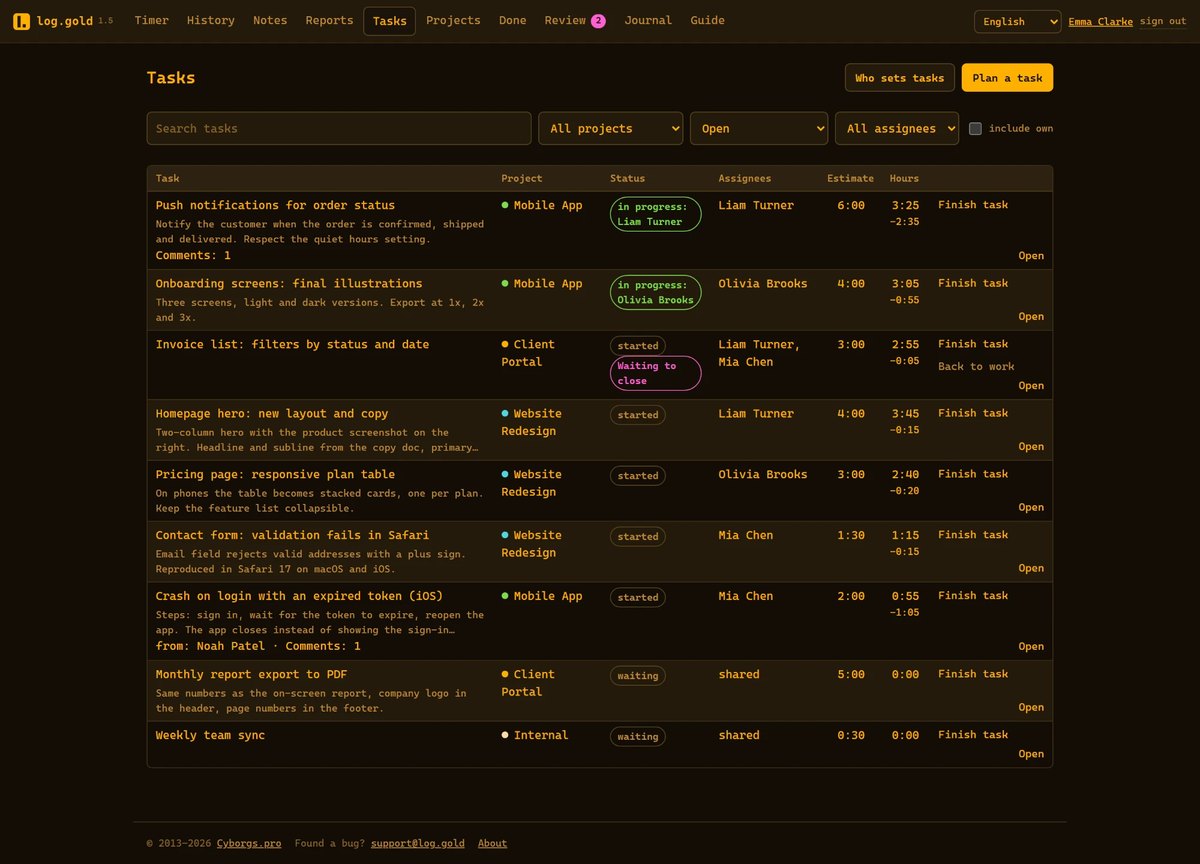Open the Pricing page task
1200x864 pixels.
(x=1031, y=507)
